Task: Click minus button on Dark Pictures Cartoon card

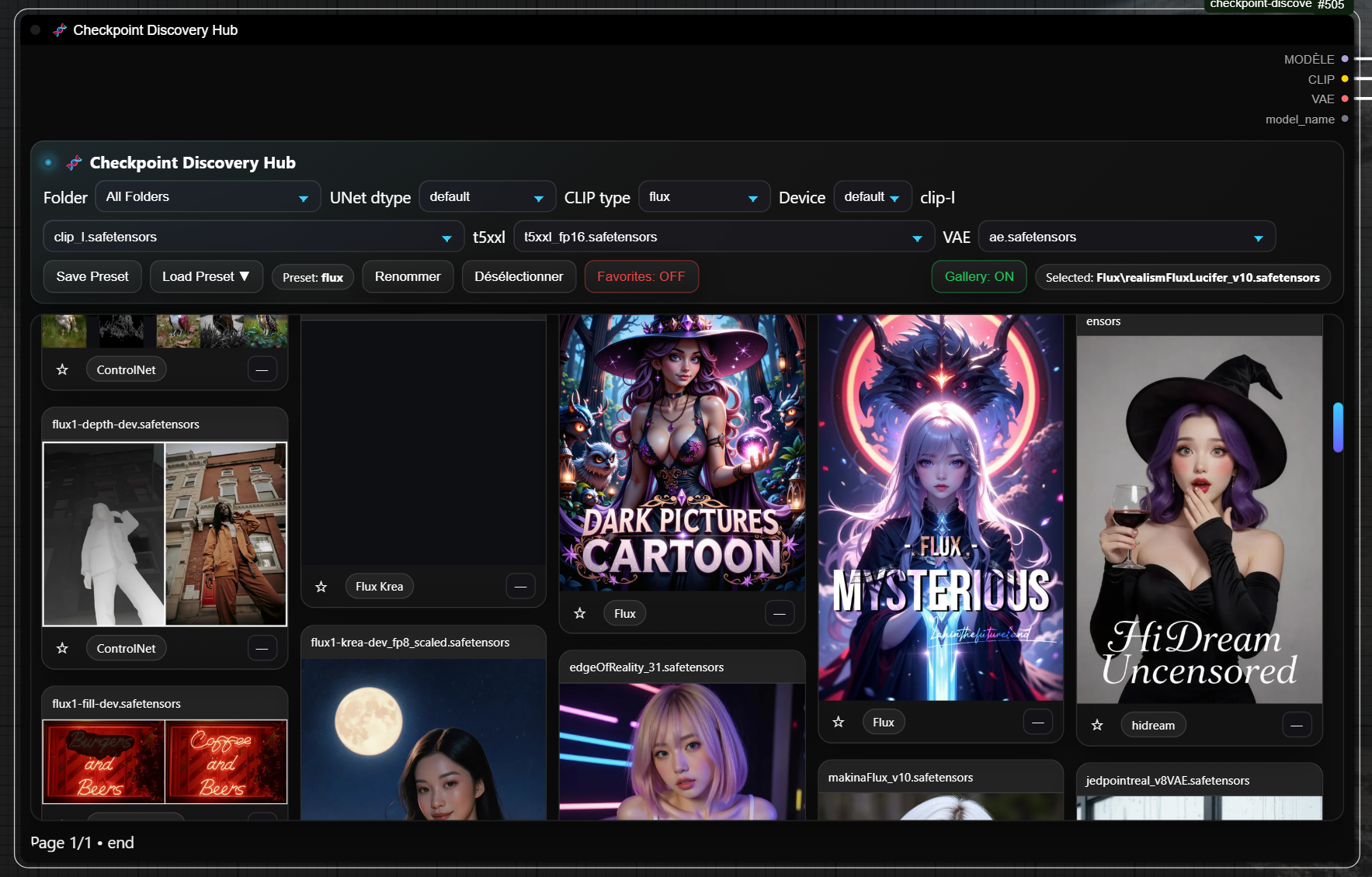Action: pos(779,614)
